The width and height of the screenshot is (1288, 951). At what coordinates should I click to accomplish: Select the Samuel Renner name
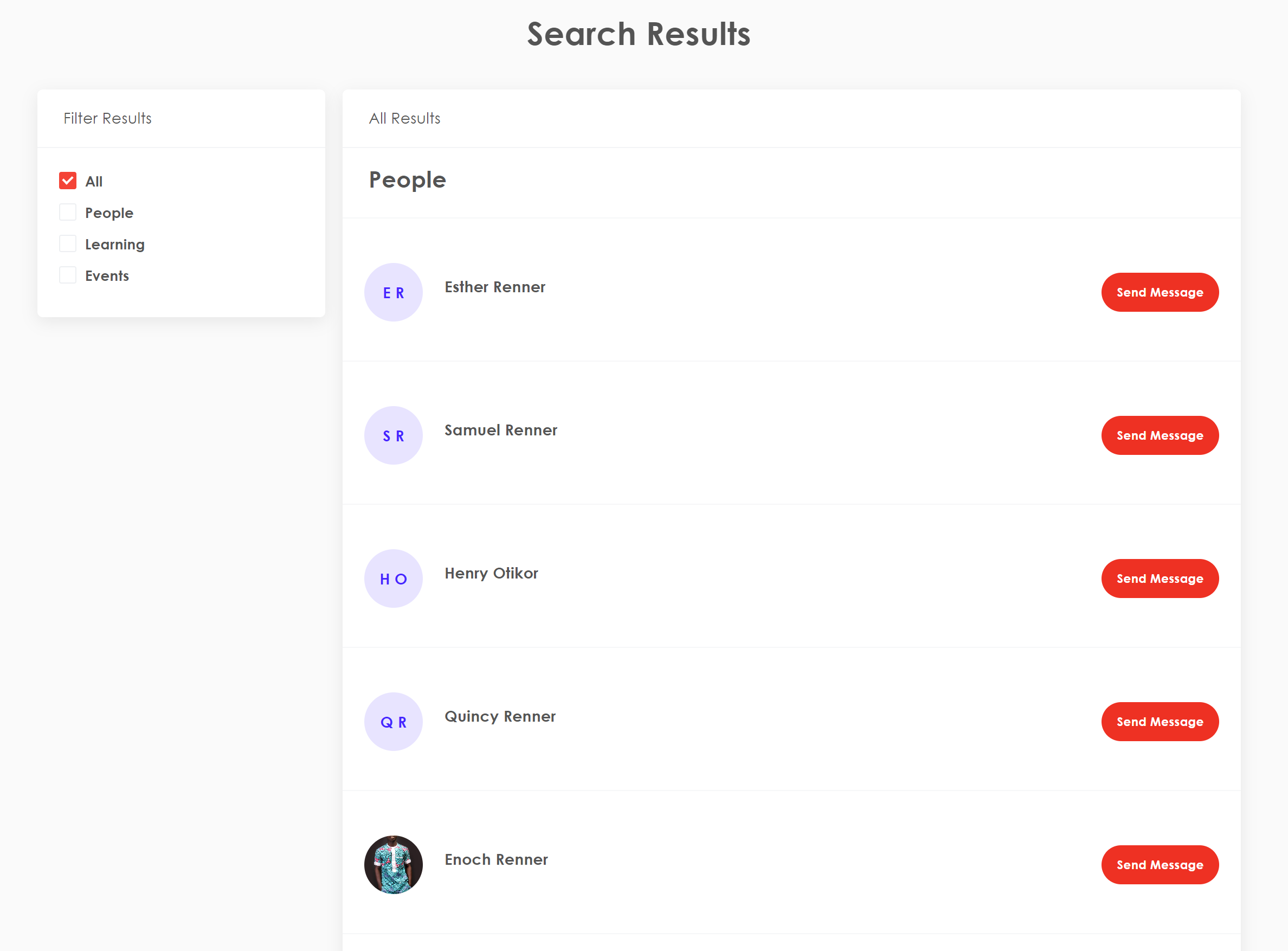tap(500, 430)
